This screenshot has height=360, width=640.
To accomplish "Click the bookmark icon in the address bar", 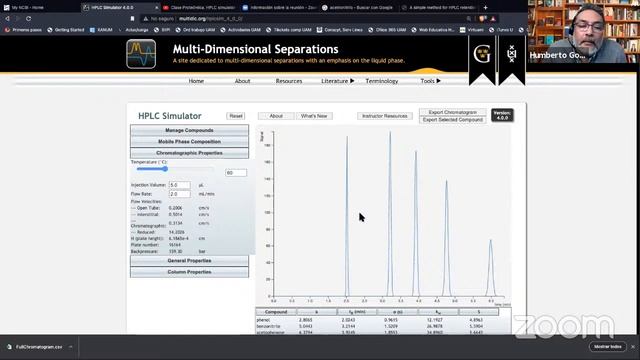I will [x=132, y=18].
